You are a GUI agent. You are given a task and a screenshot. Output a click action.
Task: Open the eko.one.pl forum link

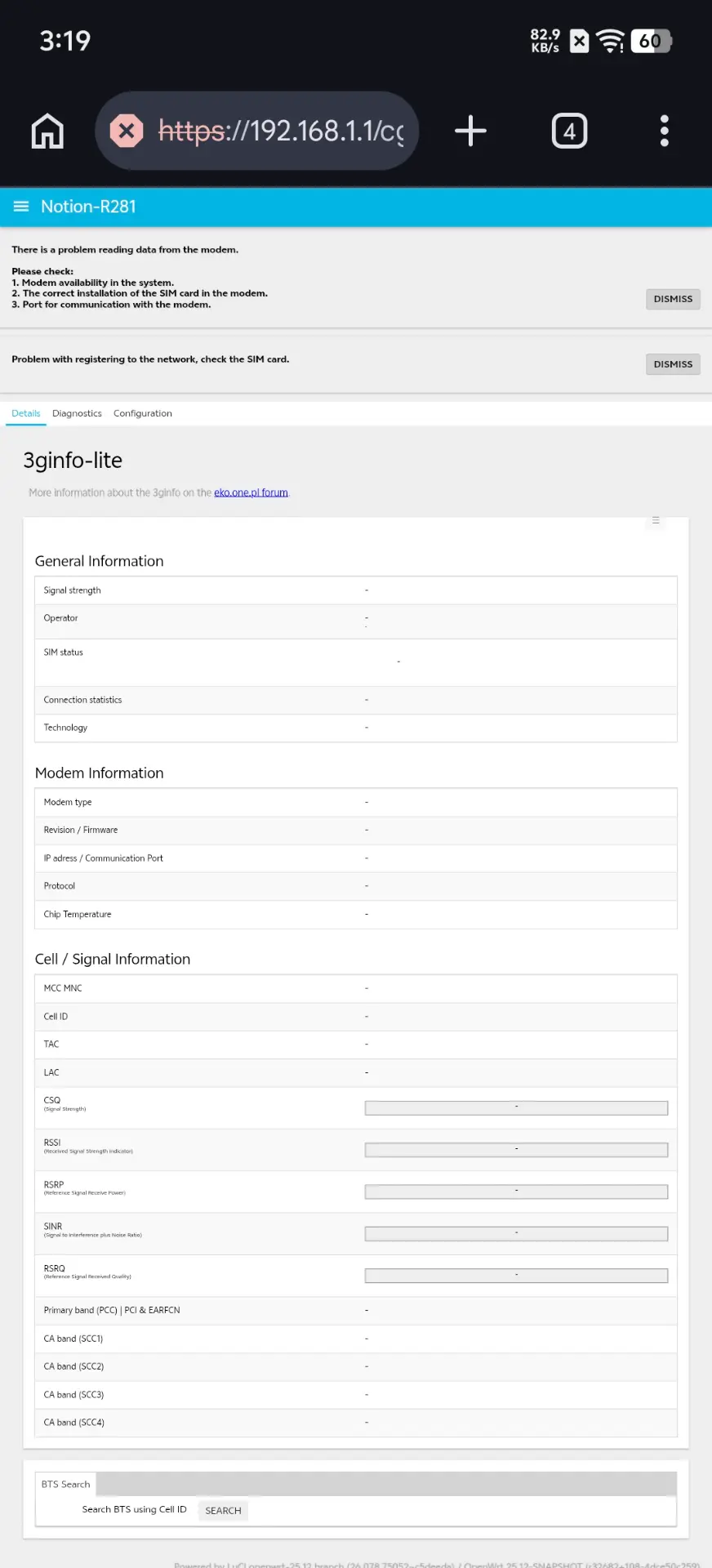[251, 492]
